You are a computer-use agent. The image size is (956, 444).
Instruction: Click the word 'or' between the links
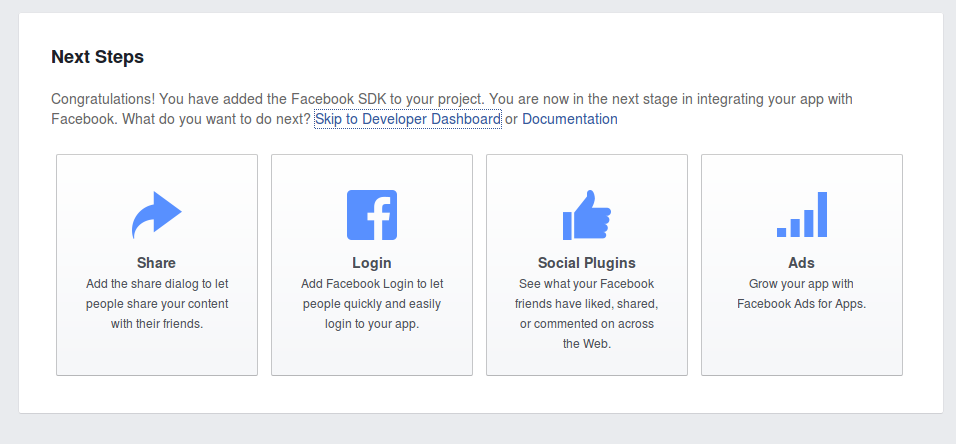512,119
